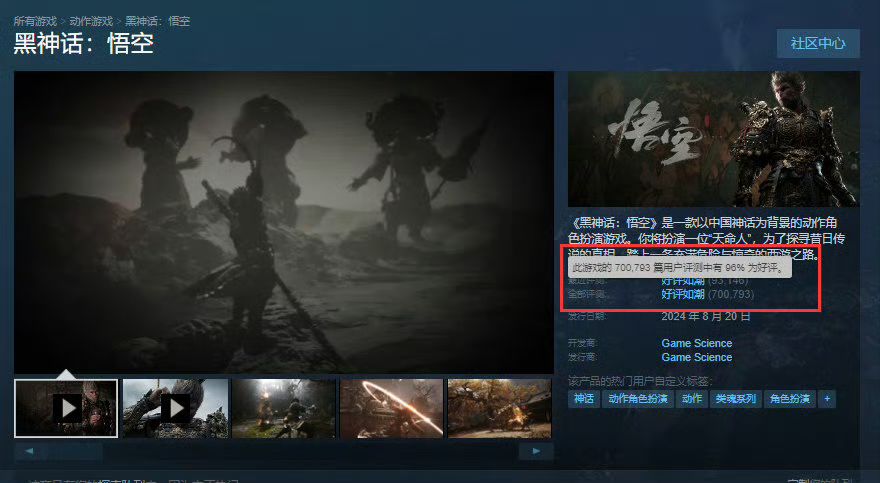Click the 悟空 game header image
Viewport: 880px width, 483px height.
click(x=713, y=139)
